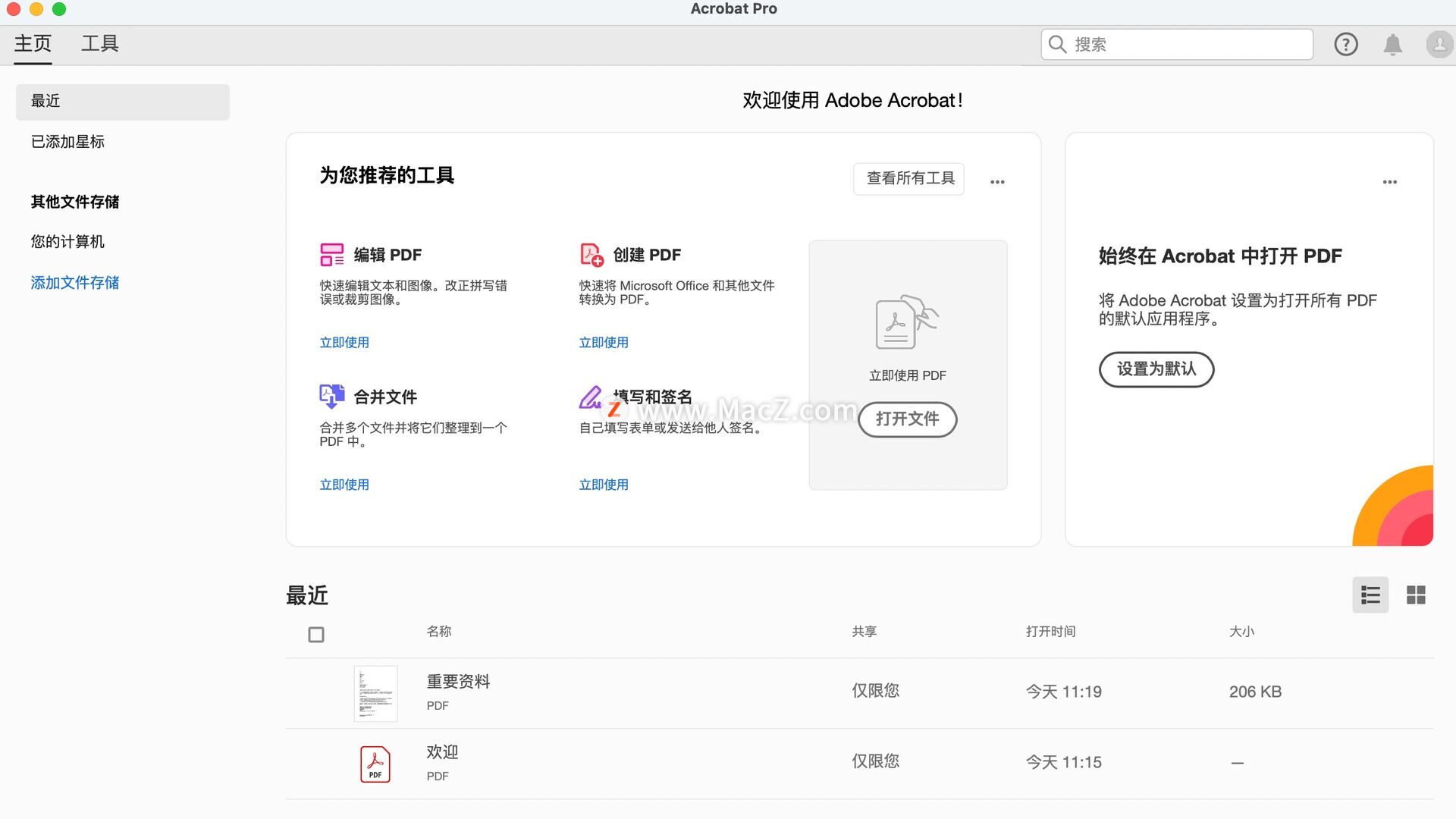Viewport: 1456px width, 819px height.
Task: Click the 创建 PDF title text
Action: click(x=647, y=256)
